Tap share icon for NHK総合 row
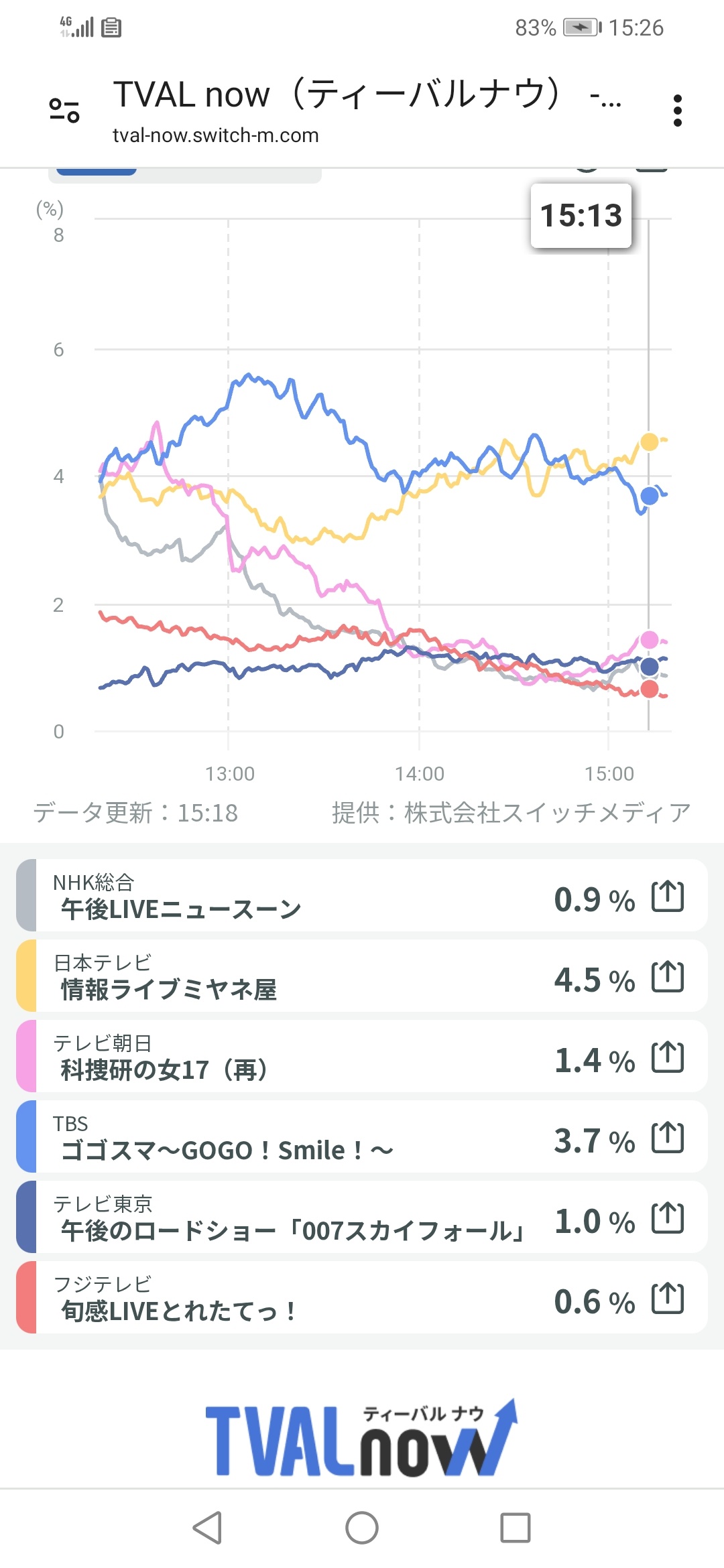The image size is (724, 1568). 668,897
